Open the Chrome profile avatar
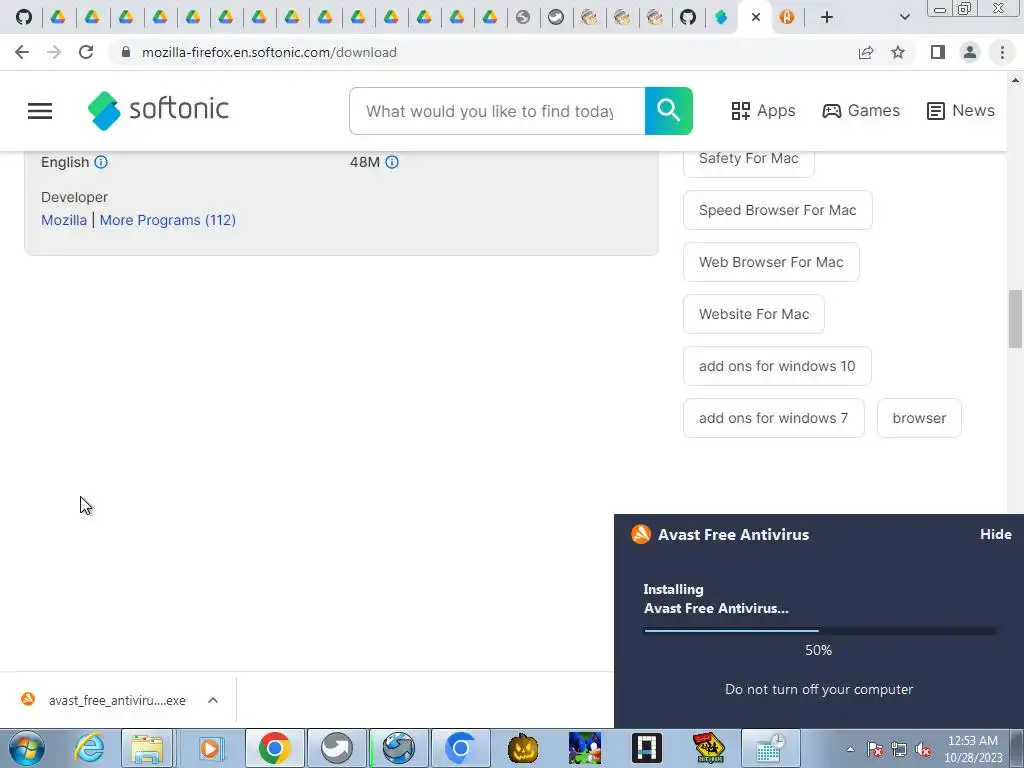 point(970,52)
